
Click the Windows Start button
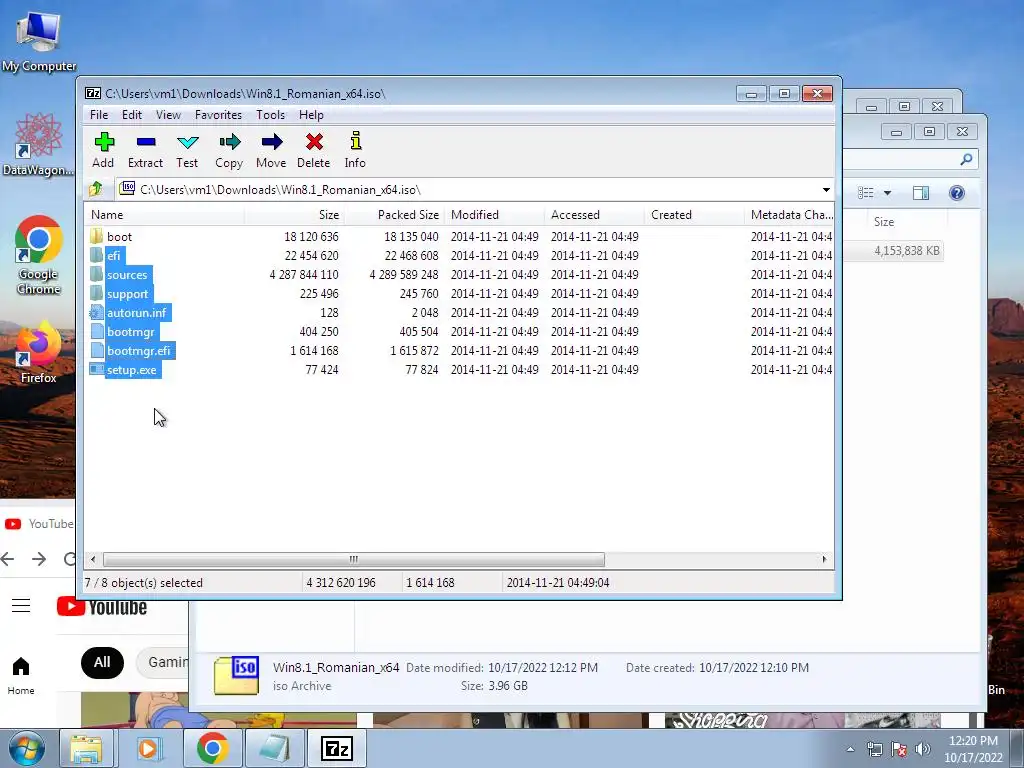click(x=27, y=748)
